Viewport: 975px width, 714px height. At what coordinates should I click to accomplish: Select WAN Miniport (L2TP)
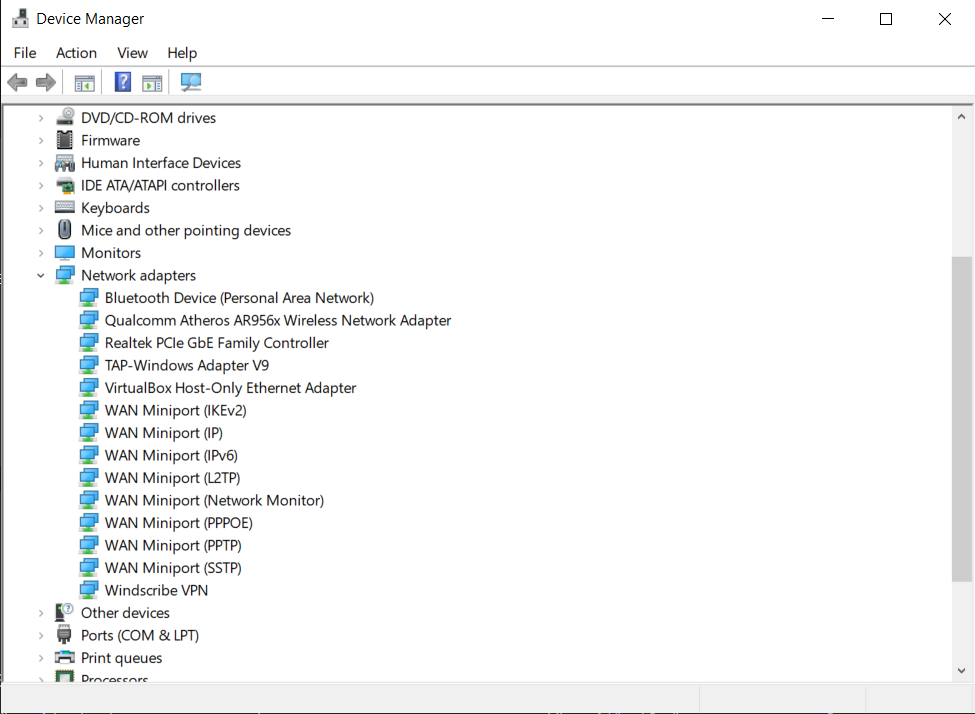172,478
